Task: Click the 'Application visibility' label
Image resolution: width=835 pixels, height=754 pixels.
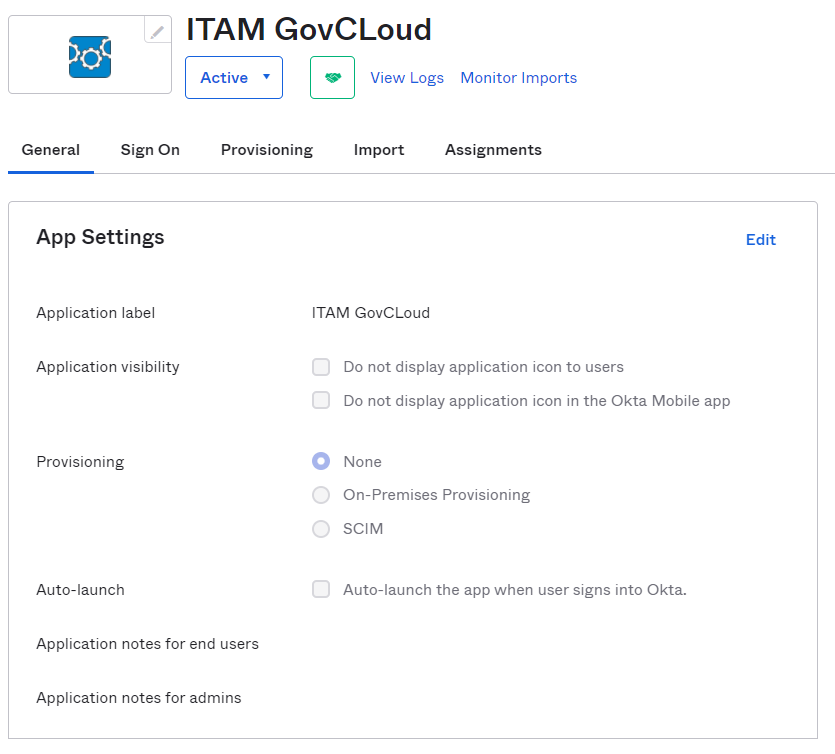Action: click(x=108, y=367)
